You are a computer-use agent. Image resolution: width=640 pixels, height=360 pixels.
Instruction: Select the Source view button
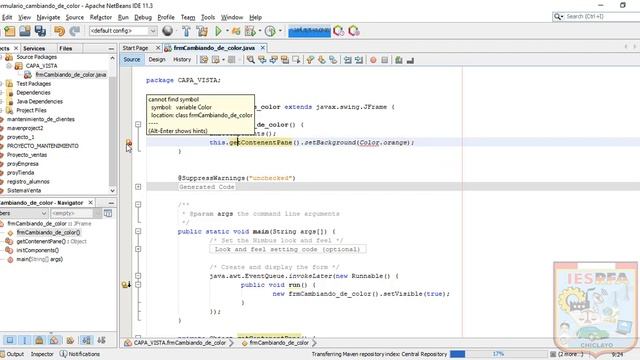(x=132, y=60)
